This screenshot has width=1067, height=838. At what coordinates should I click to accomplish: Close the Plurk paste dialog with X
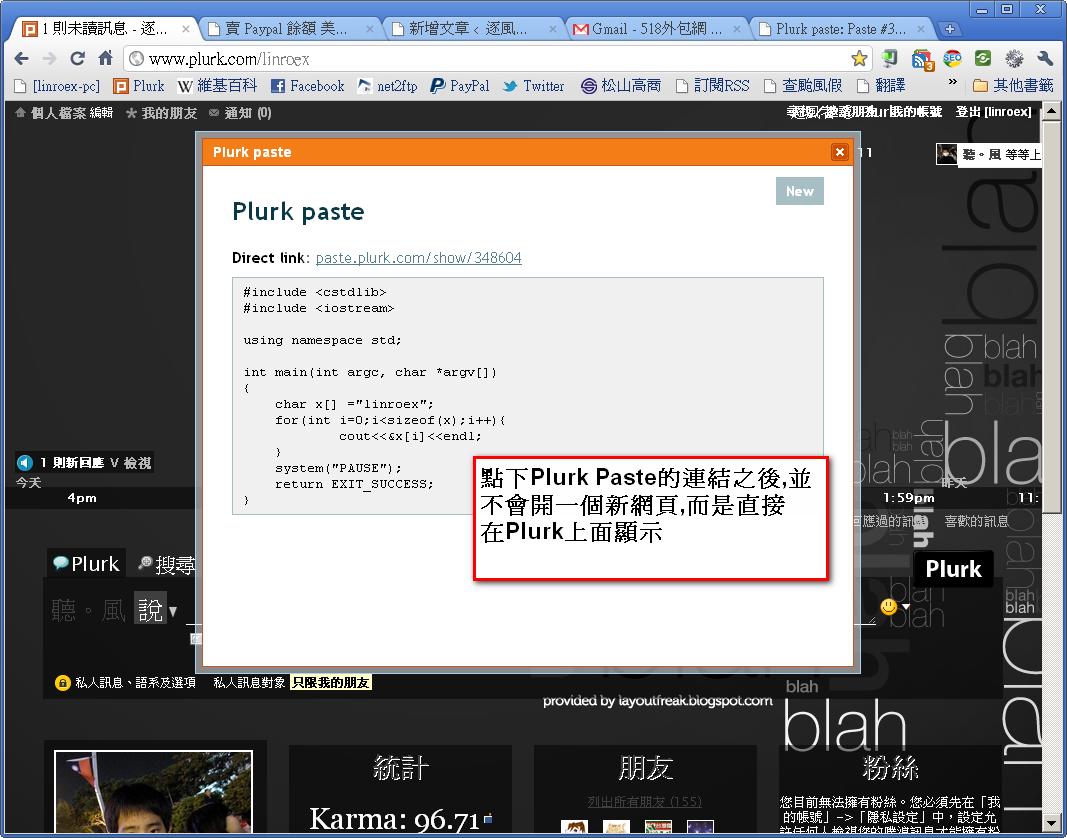tap(840, 152)
